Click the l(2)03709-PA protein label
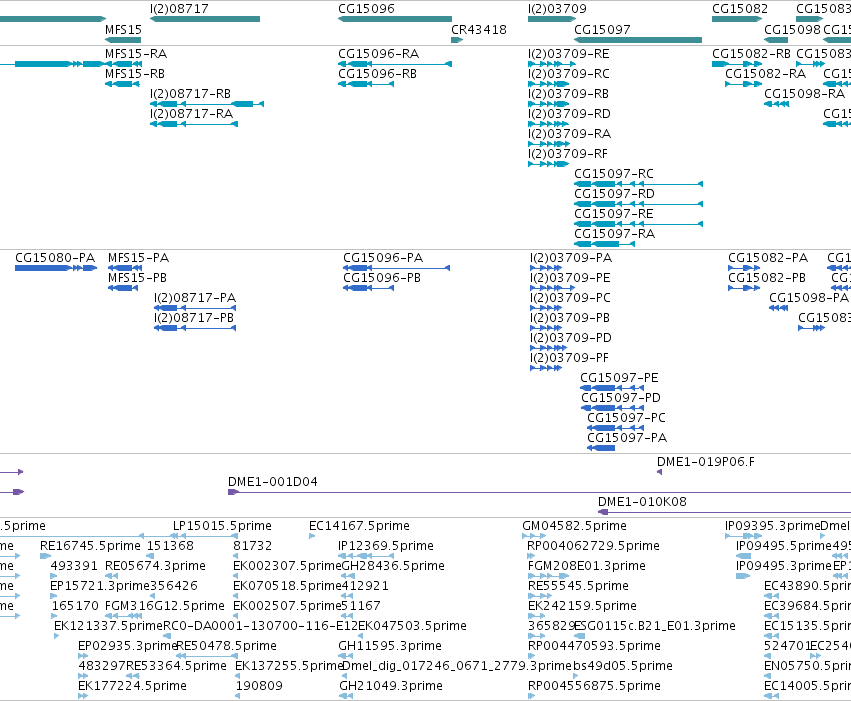Viewport: 851px width, 701px height. (x=571, y=258)
